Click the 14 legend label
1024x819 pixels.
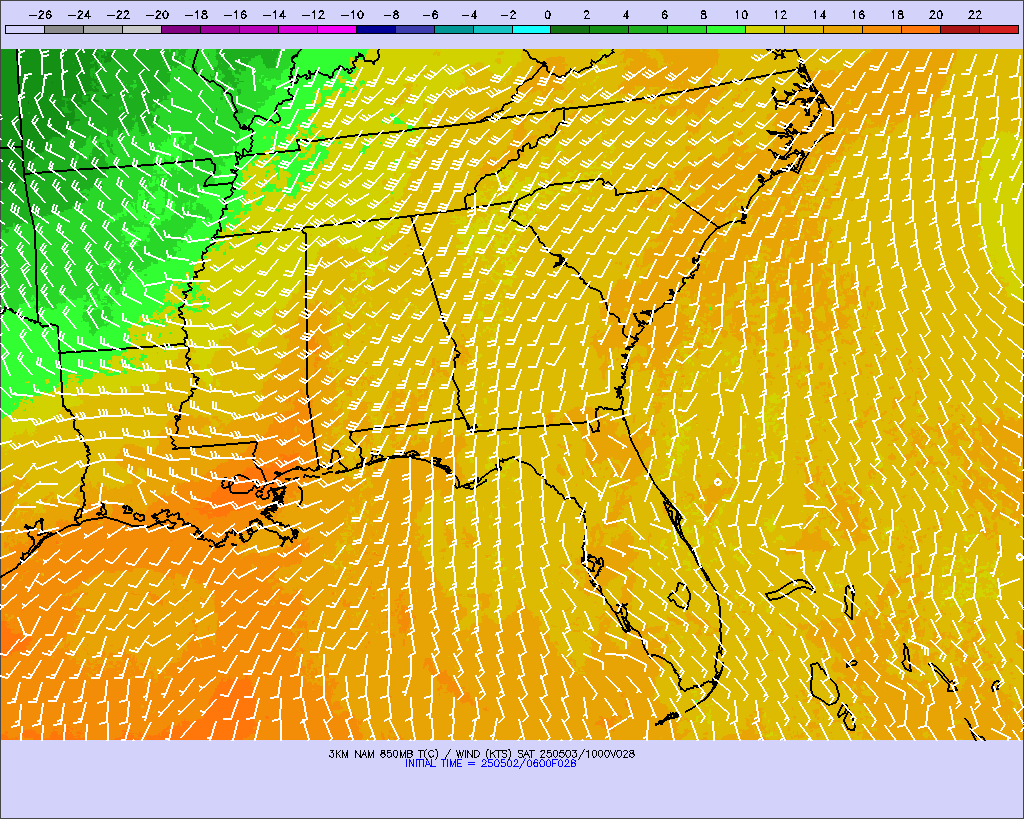click(x=820, y=15)
